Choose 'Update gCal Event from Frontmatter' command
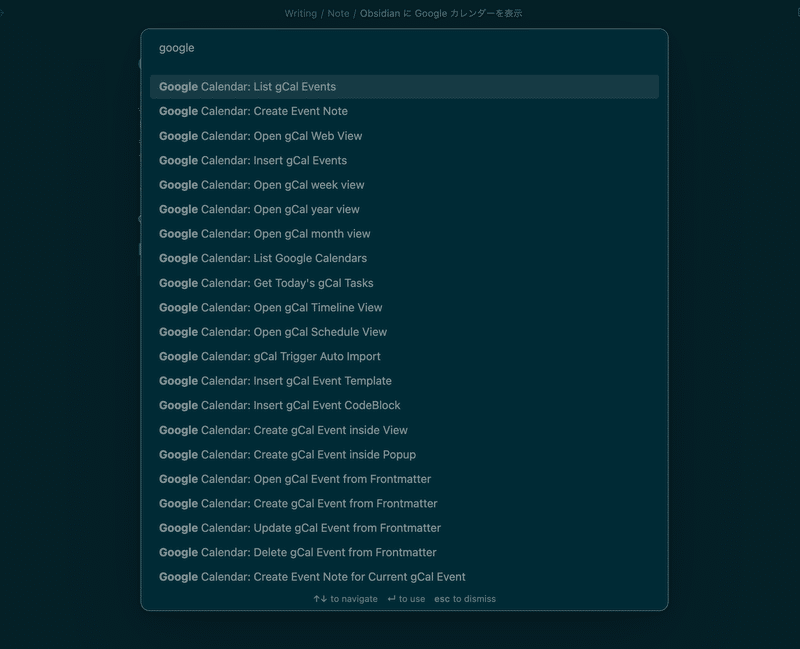800x649 pixels. tap(404, 528)
